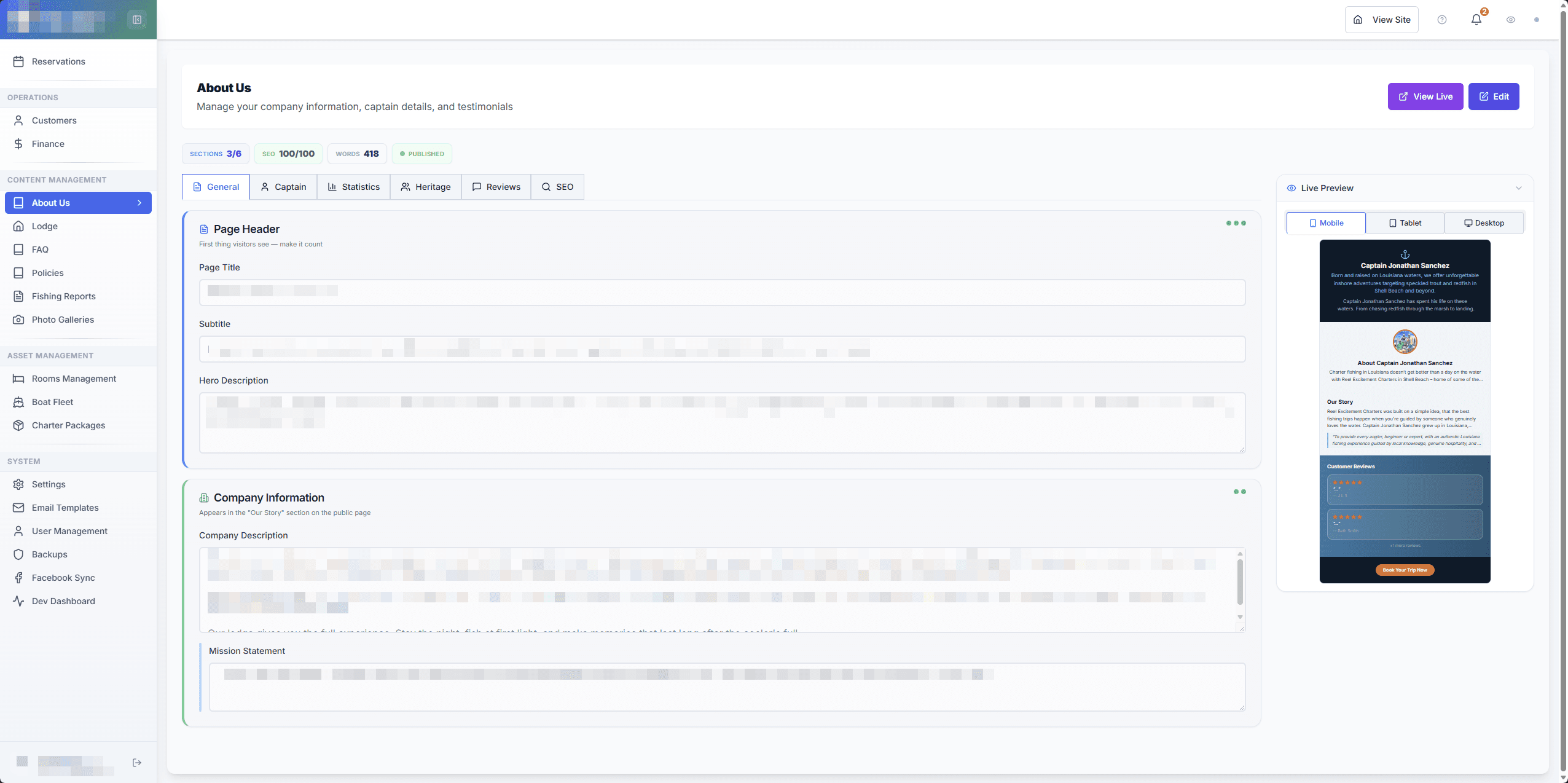Select the Customers icon in sidebar
Image resolution: width=1568 pixels, height=783 pixels.
pyautogui.click(x=18, y=120)
